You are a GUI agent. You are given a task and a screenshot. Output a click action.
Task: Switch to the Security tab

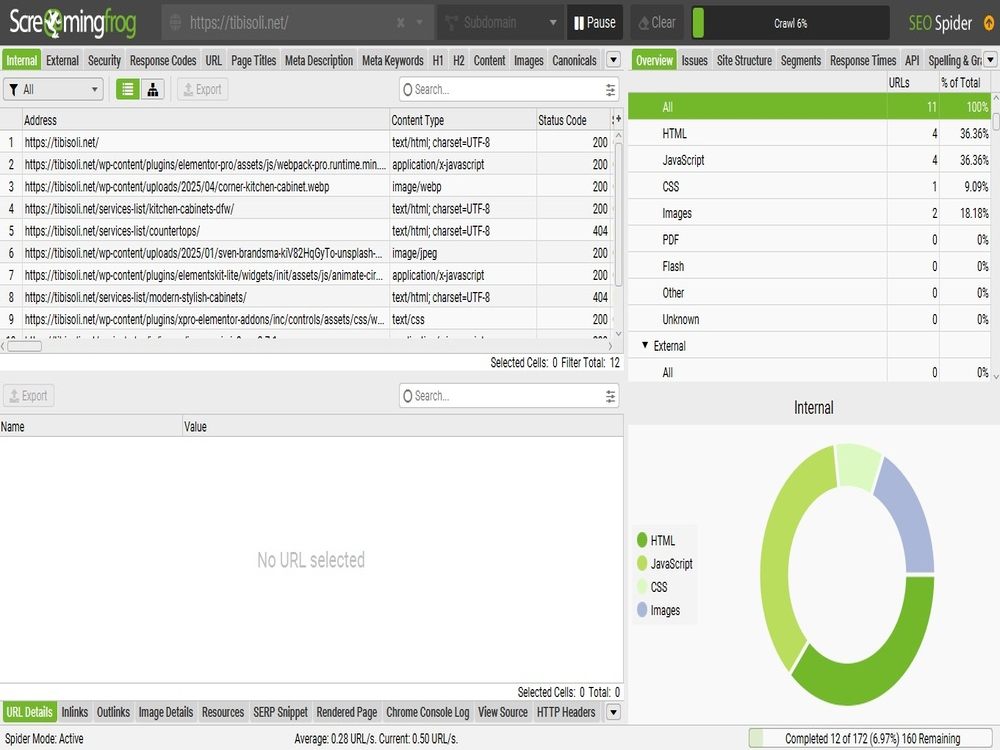point(104,61)
